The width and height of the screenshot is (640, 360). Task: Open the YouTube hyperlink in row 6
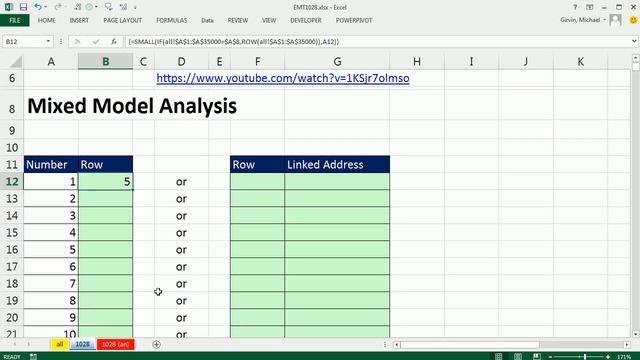click(283, 78)
